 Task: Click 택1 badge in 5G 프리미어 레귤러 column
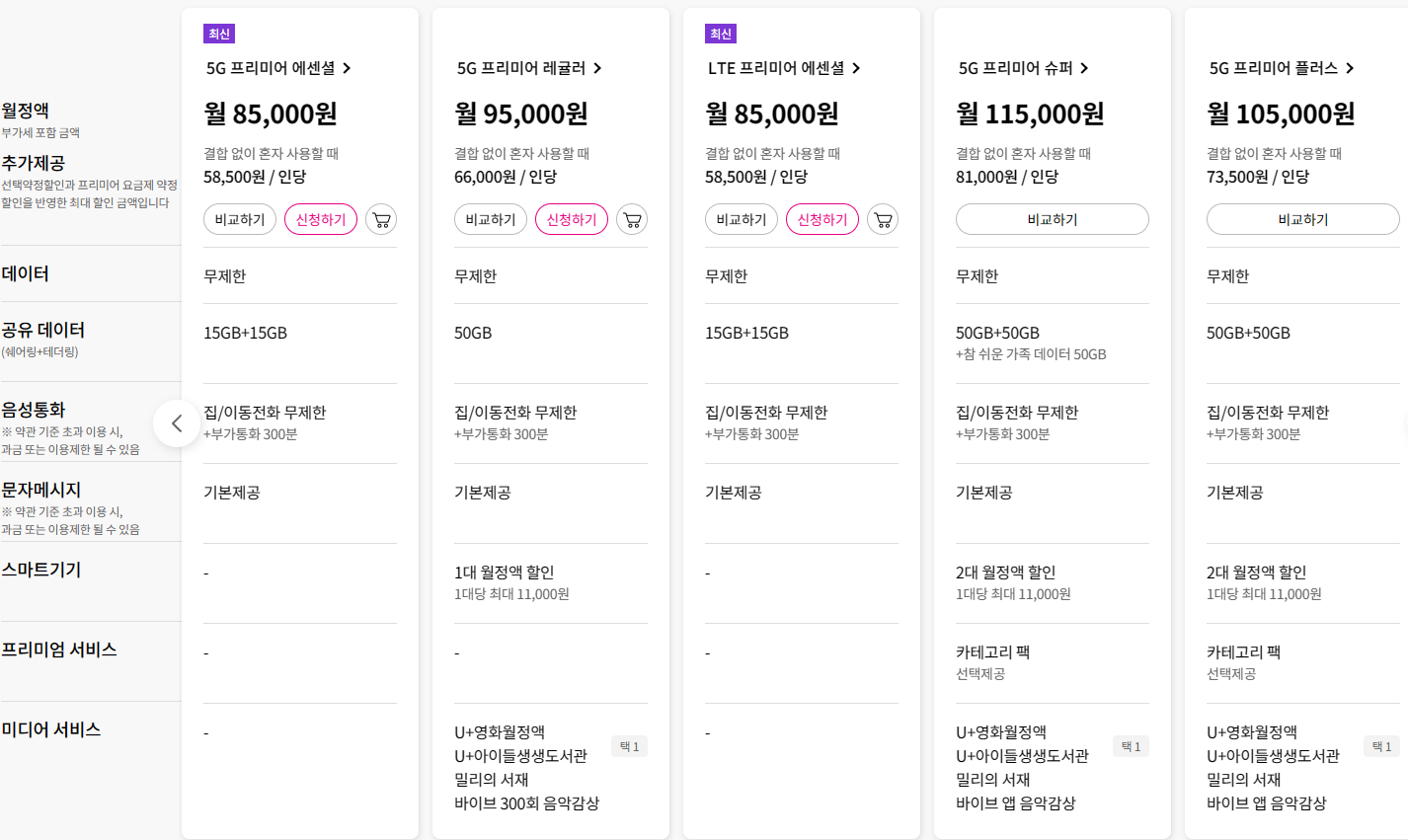[x=630, y=747]
